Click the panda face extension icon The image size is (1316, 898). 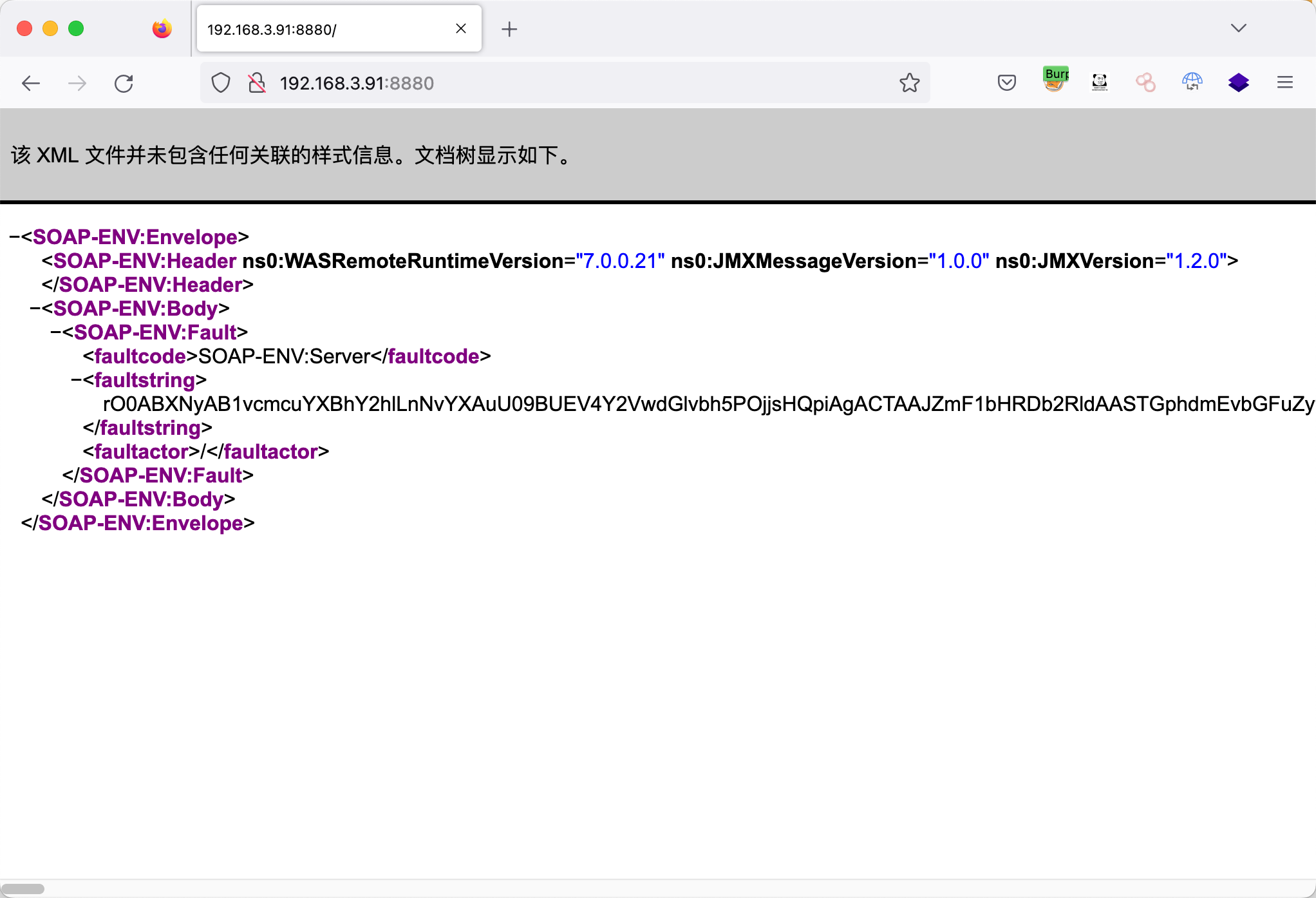click(1100, 82)
